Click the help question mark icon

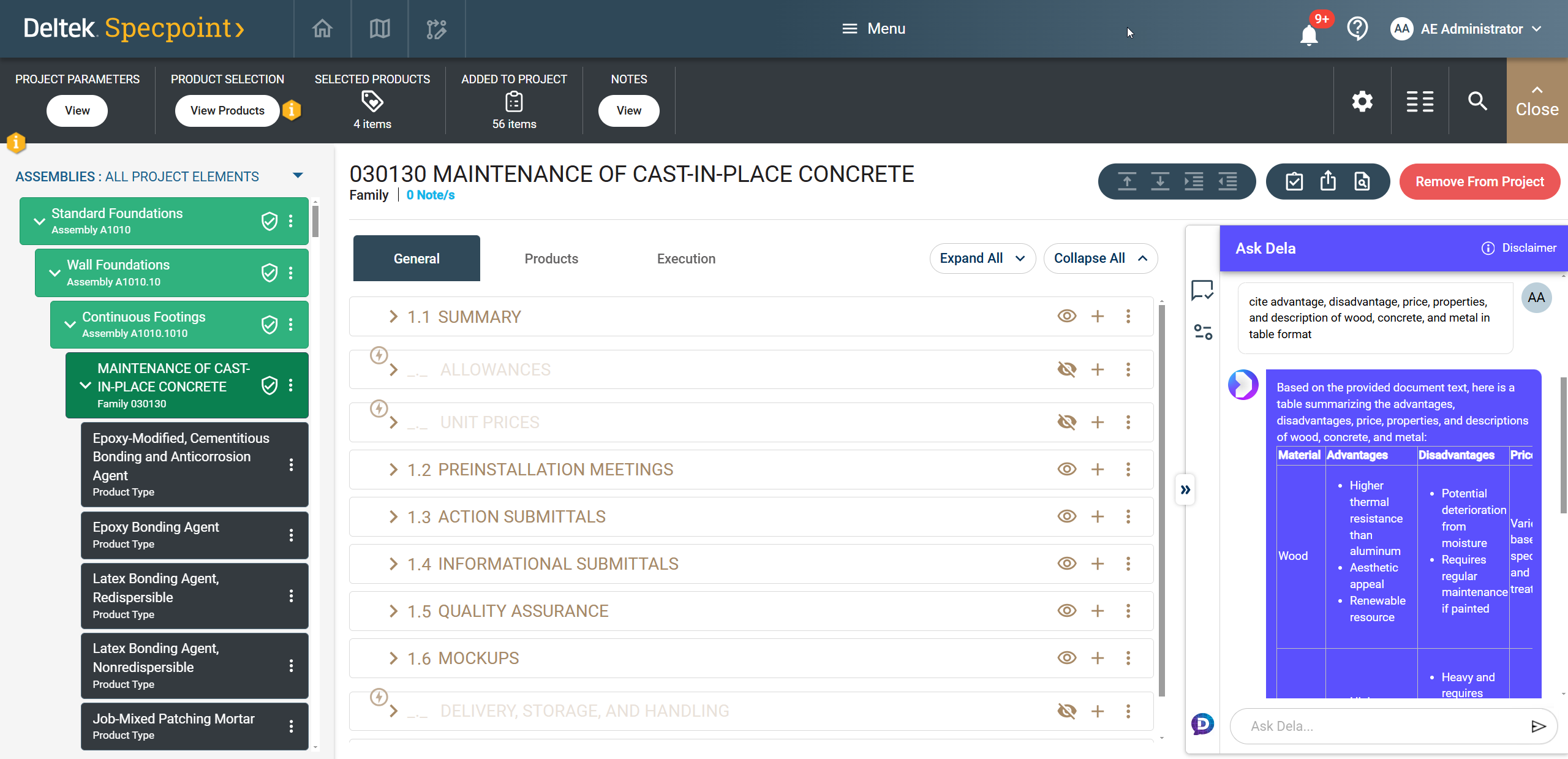(1357, 29)
